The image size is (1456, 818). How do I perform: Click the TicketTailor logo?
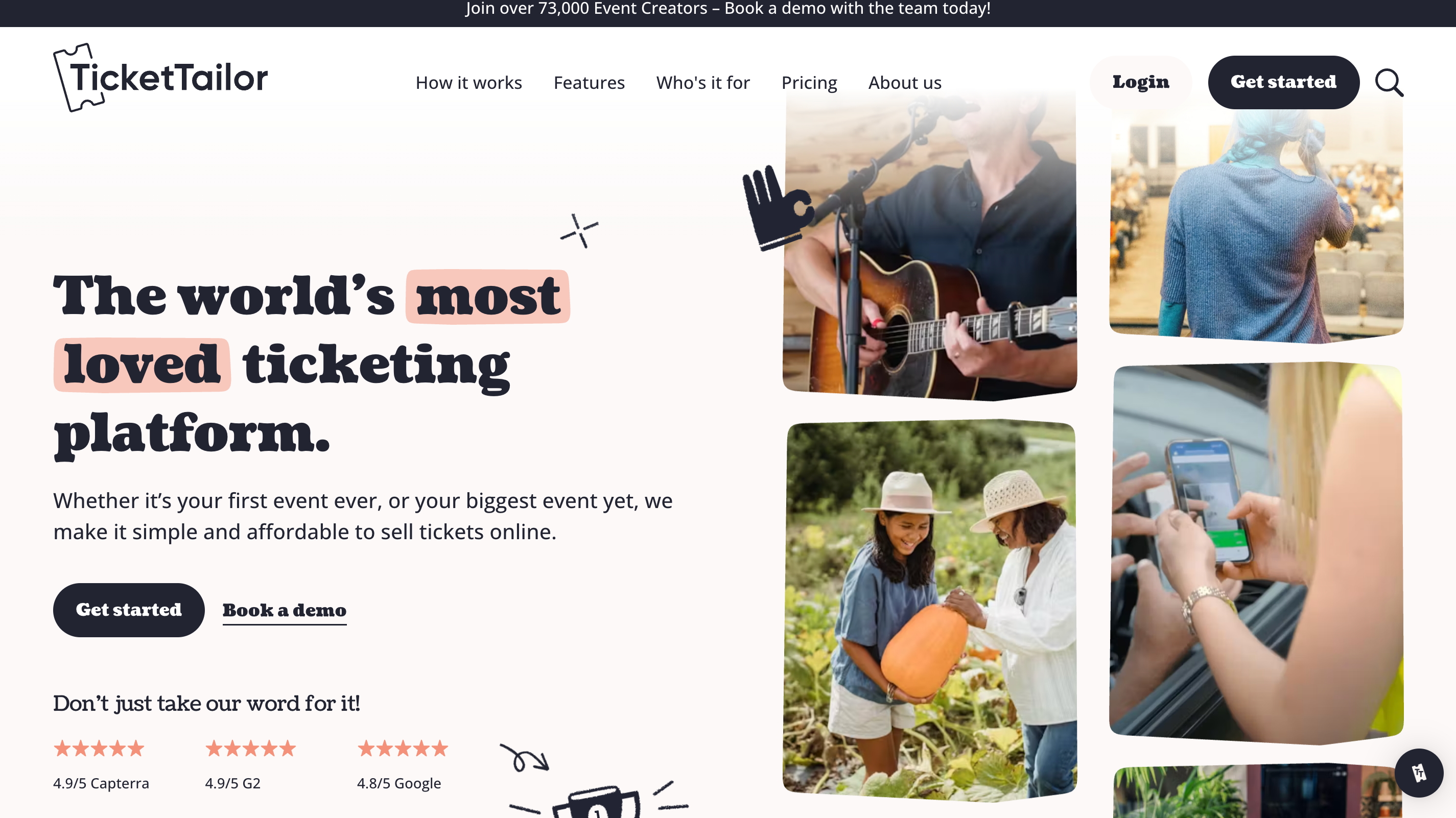[x=160, y=78]
